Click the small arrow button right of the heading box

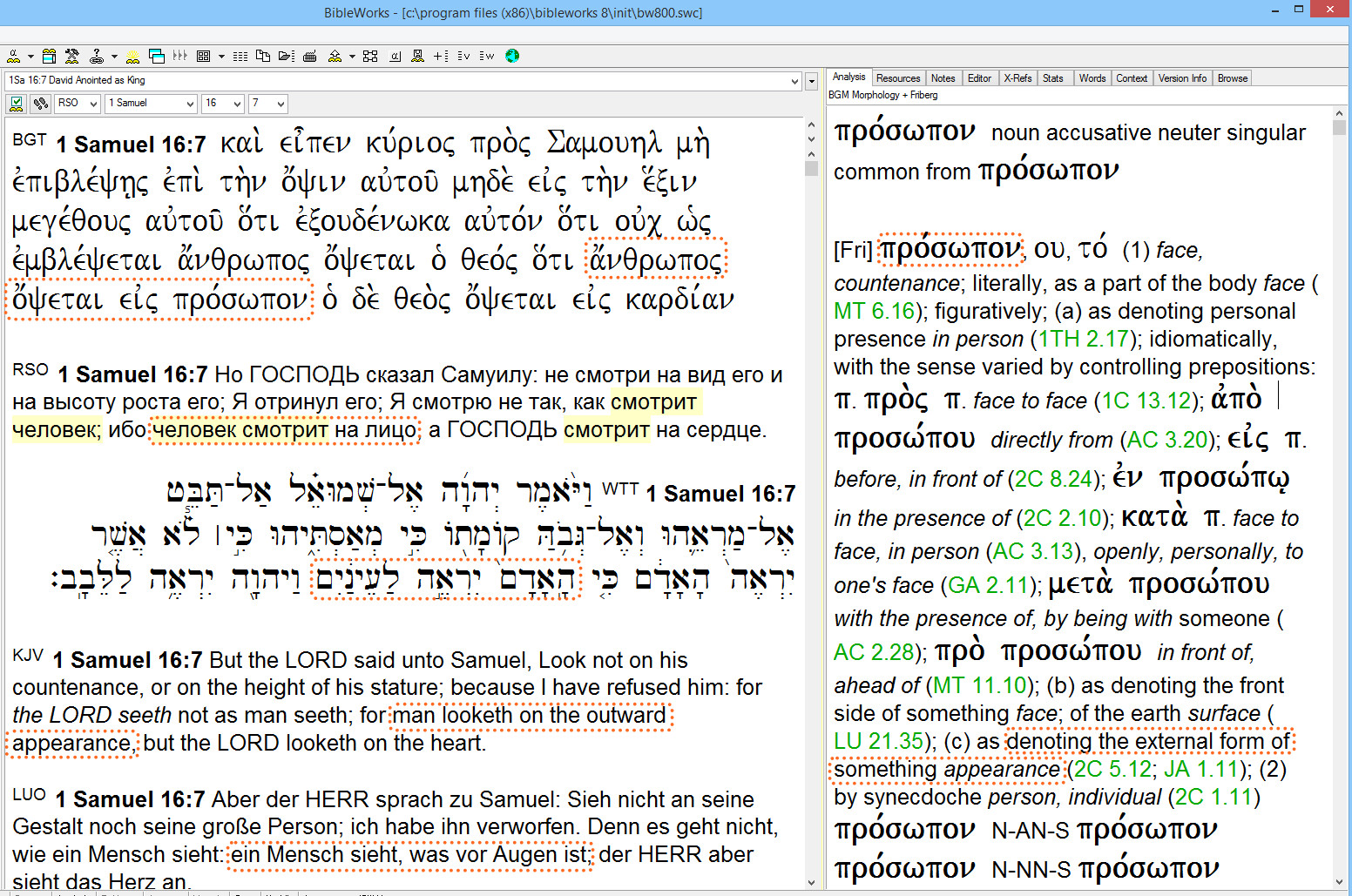coord(812,81)
